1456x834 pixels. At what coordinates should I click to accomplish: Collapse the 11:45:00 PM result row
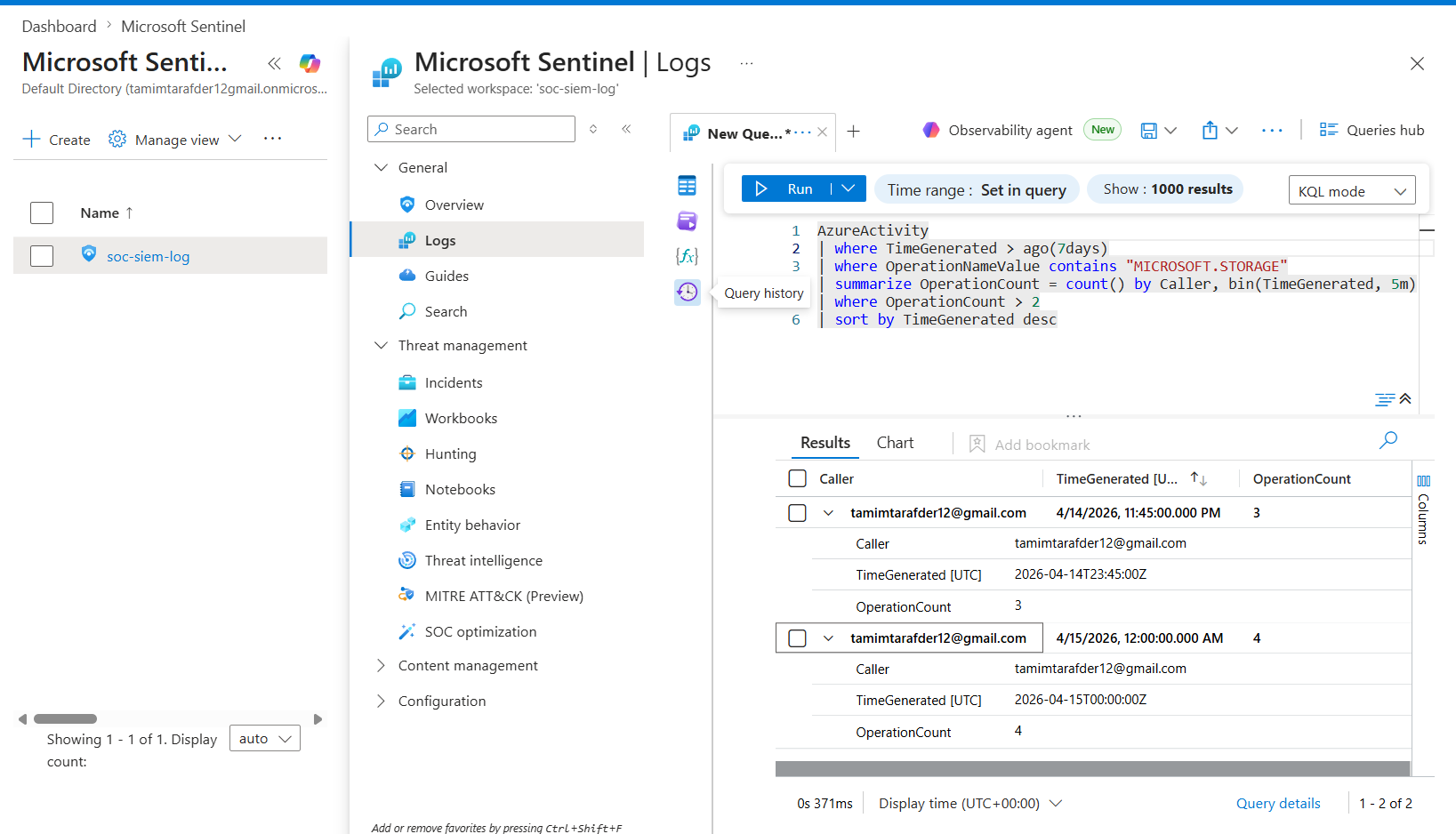click(x=828, y=513)
